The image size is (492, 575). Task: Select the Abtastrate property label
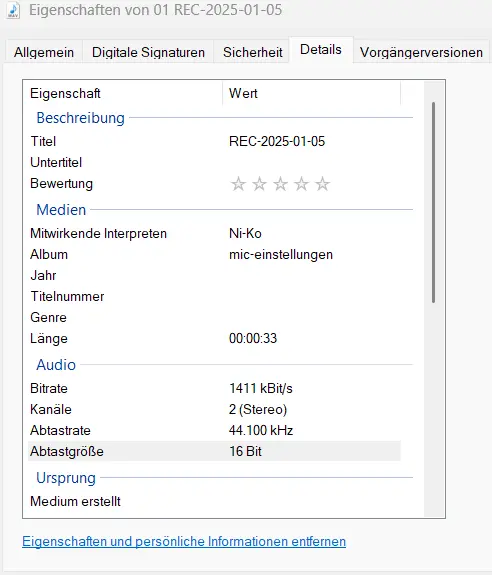(60, 430)
